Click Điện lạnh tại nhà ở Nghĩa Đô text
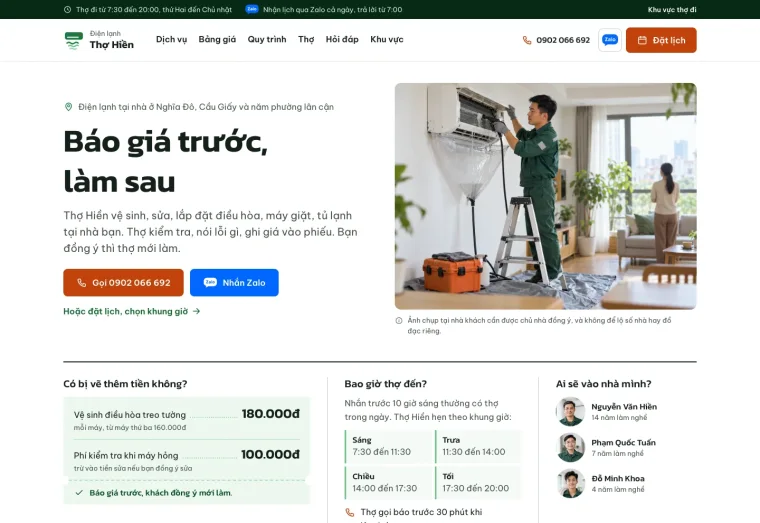Screen dimensions: 760x523 pyautogui.click(x=206, y=107)
